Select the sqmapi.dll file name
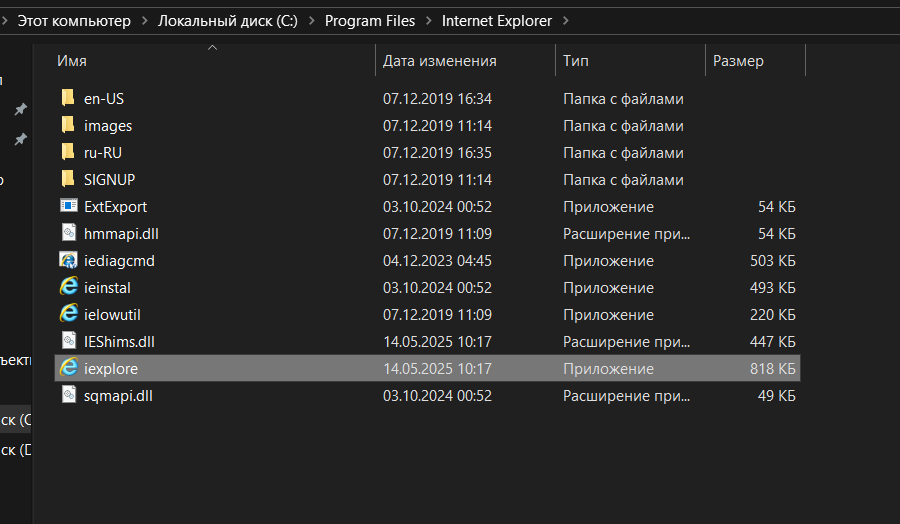The image size is (900, 524). click(118, 395)
